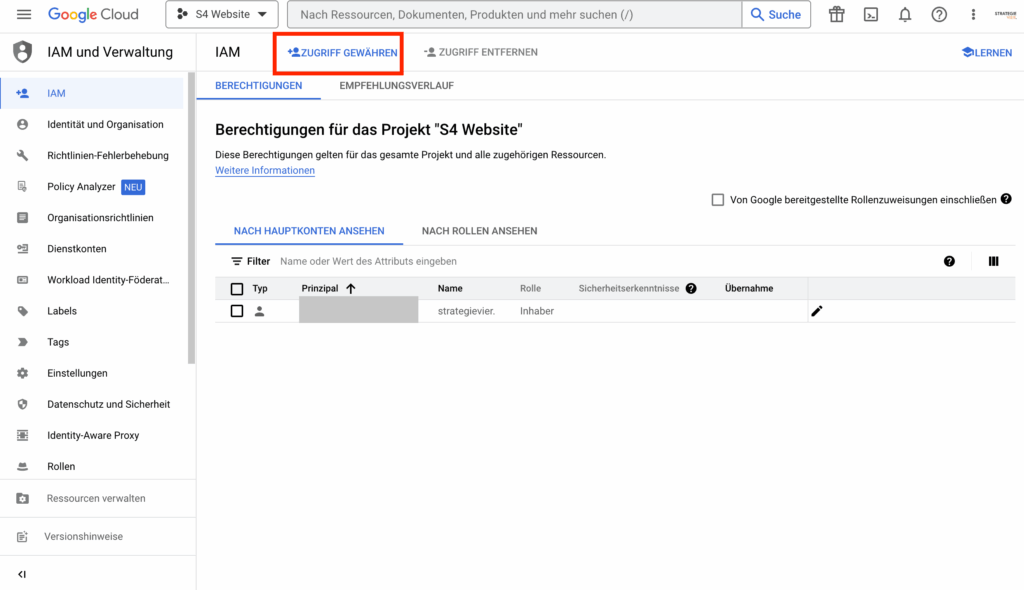Screen dimensions: 1024x590
Task: Click the Übernahme column header
Action: pos(749,289)
